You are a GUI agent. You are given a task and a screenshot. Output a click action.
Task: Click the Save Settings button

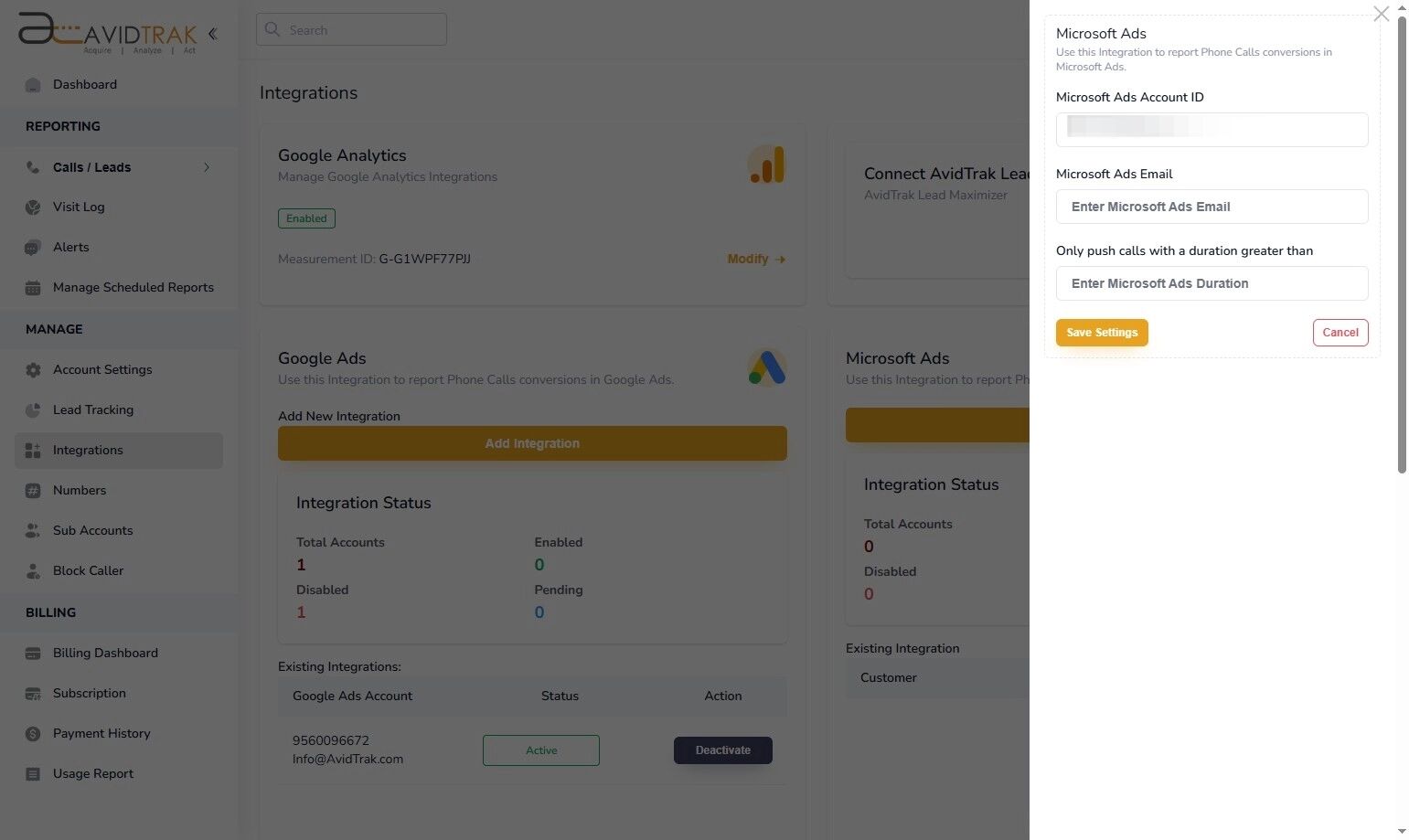point(1101,332)
